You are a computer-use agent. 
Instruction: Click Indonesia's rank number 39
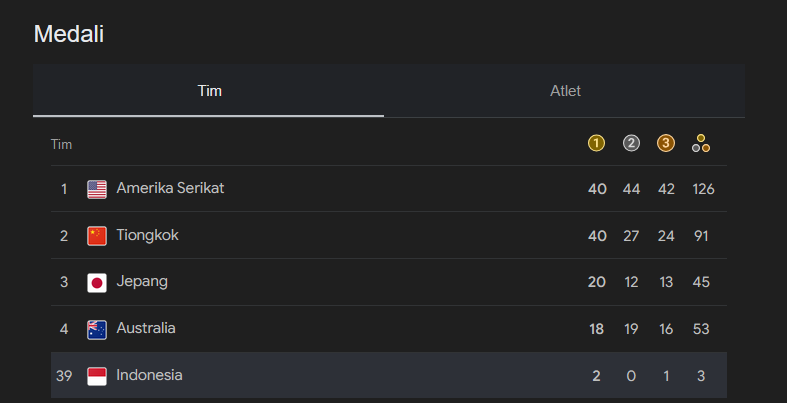(x=64, y=376)
